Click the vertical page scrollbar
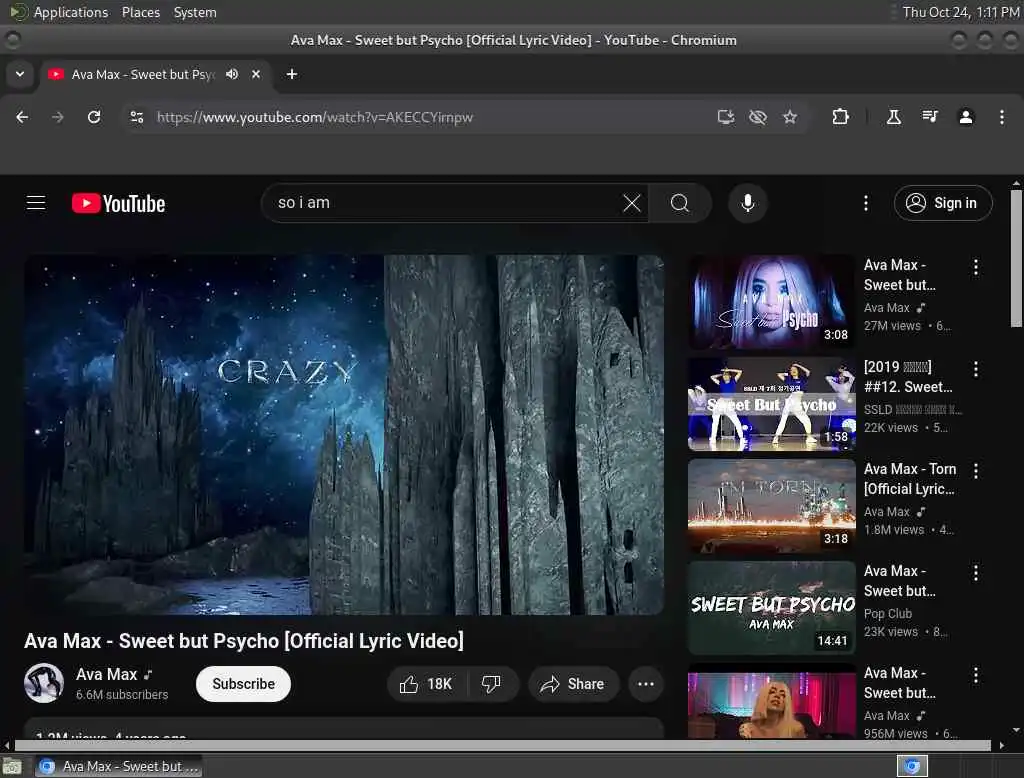Screen dimensions: 1024x778 pos(1016,258)
